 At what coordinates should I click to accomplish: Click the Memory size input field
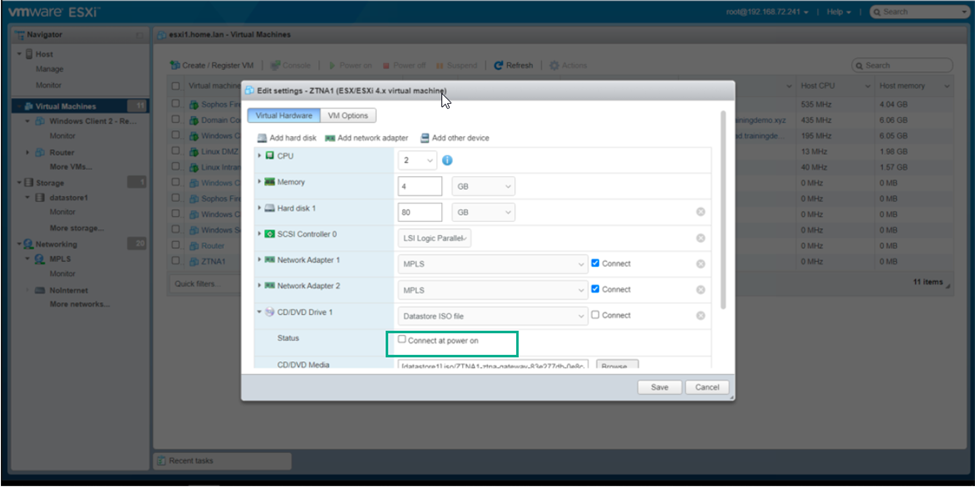click(420, 187)
